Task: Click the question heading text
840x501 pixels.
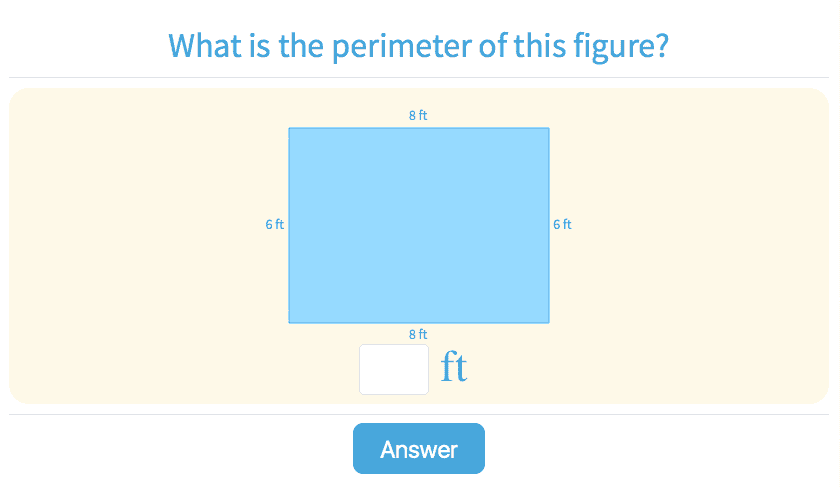Action: pos(418,46)
